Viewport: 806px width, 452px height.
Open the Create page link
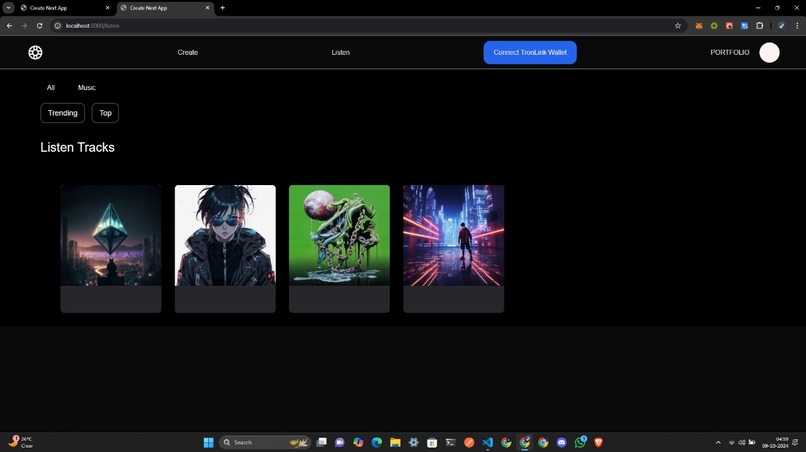point(188,52)
